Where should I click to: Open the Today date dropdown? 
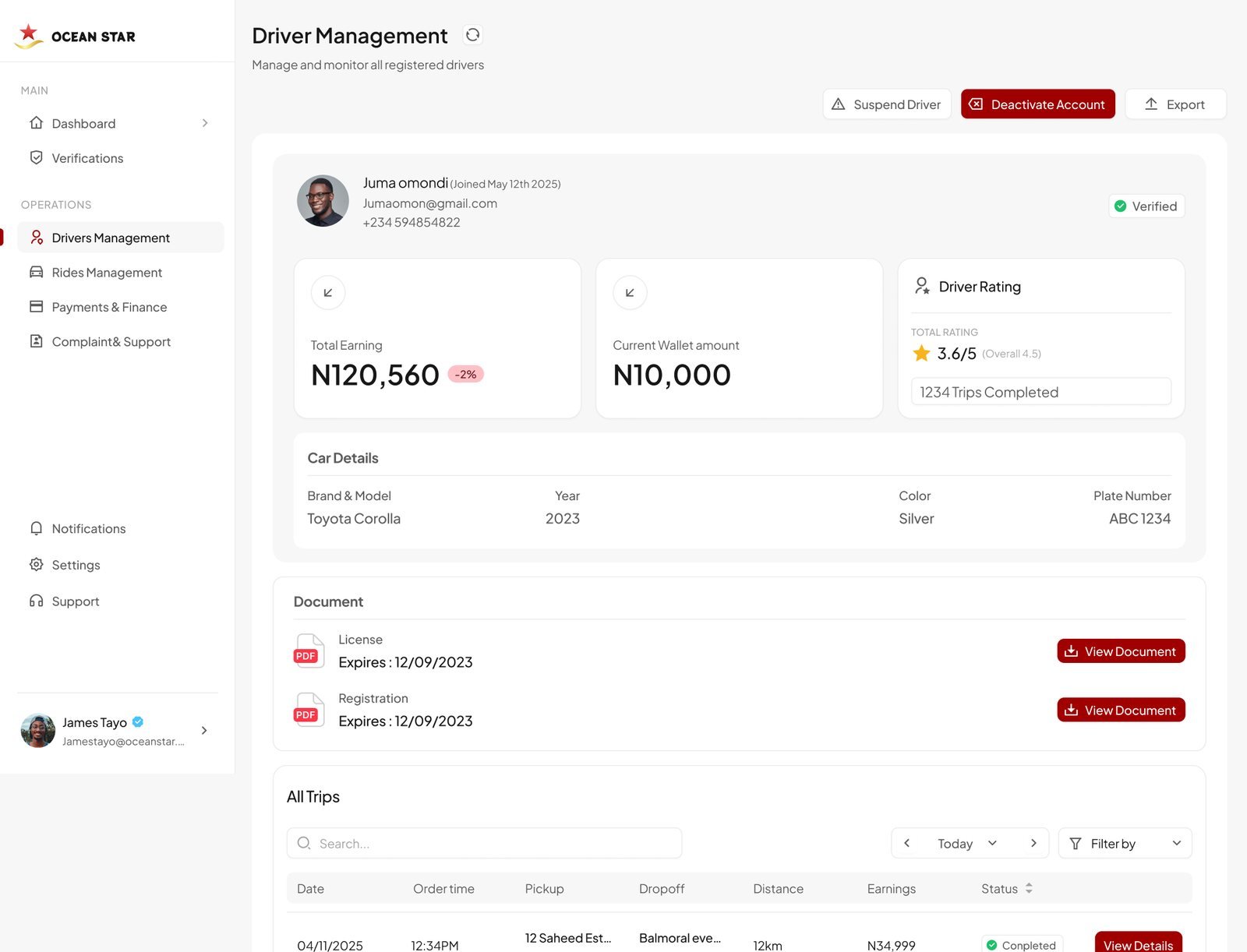(x=968, y=843)
